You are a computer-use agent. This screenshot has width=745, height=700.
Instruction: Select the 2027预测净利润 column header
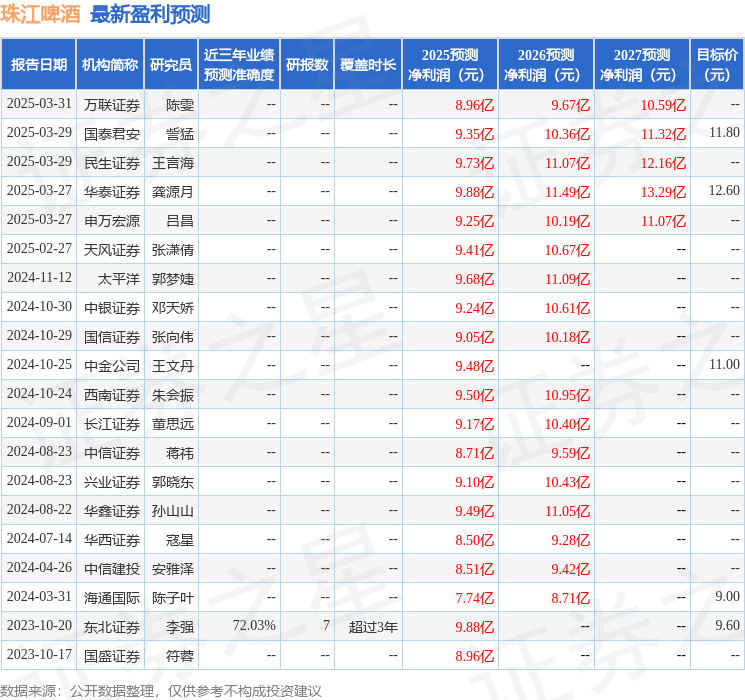tap(642, 65)
